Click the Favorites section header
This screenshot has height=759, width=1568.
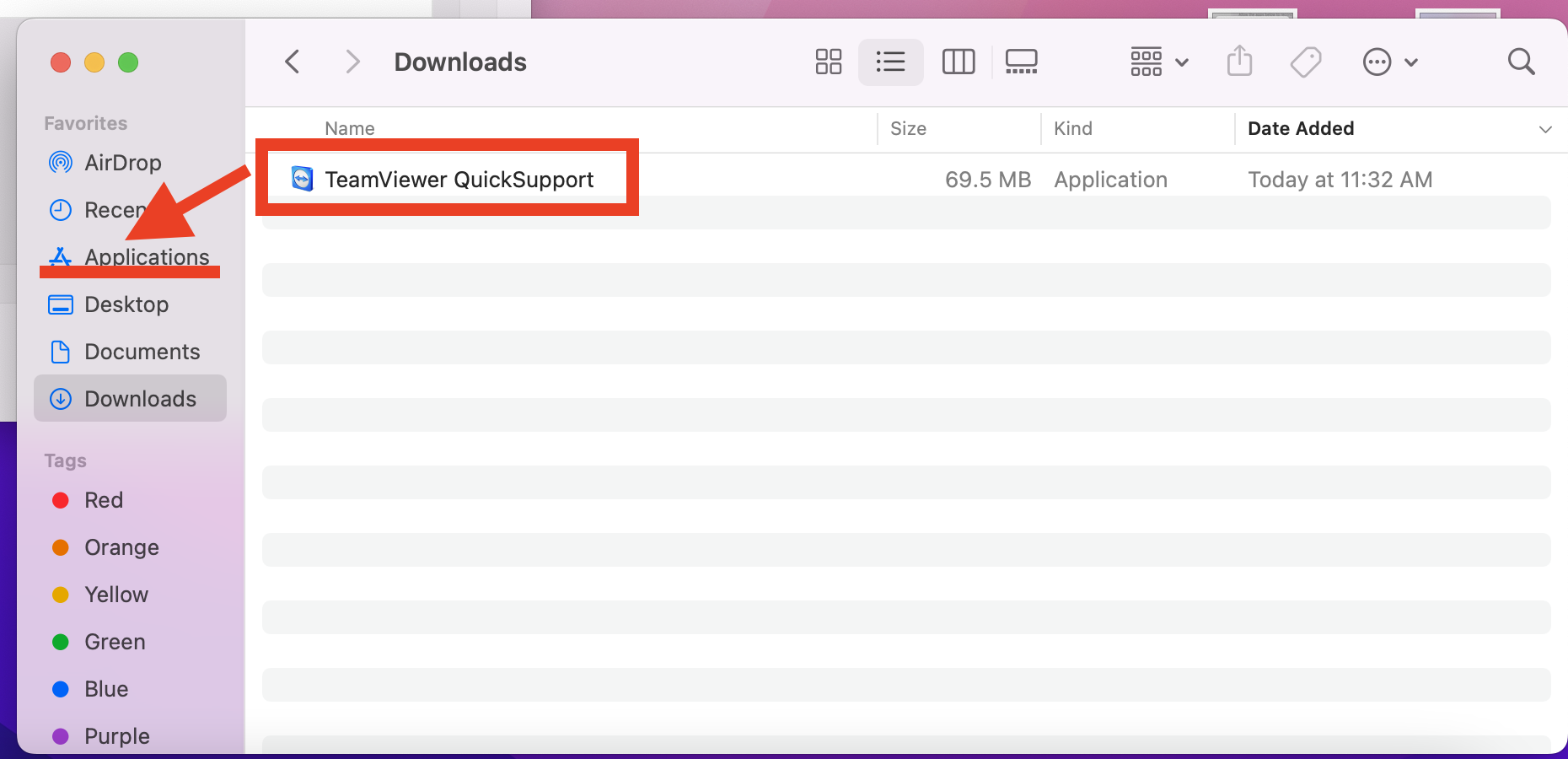[x=86, y=123]
